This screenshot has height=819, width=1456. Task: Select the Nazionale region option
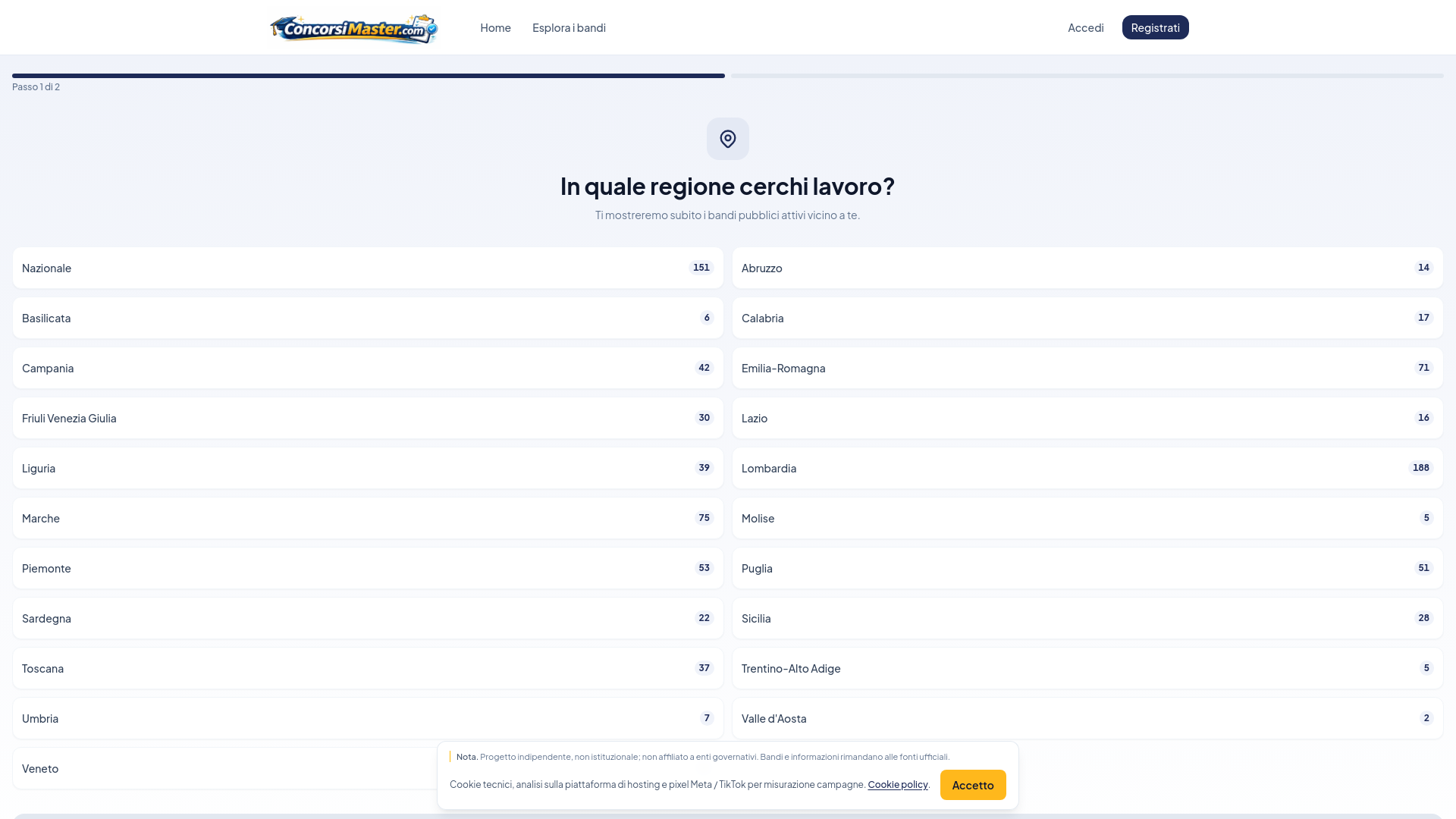click(368, 268)
